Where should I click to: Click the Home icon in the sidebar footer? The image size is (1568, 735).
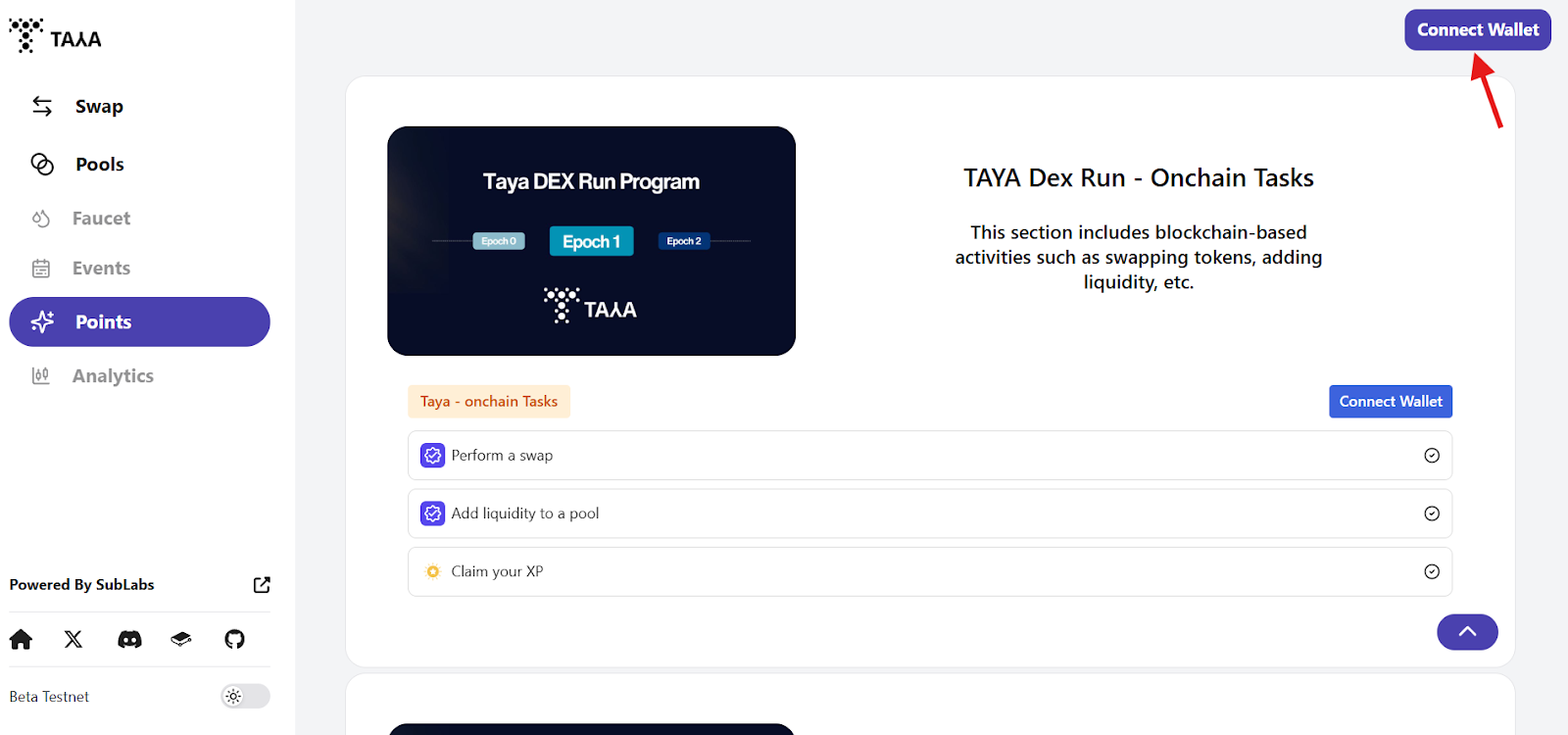[21, 640]
